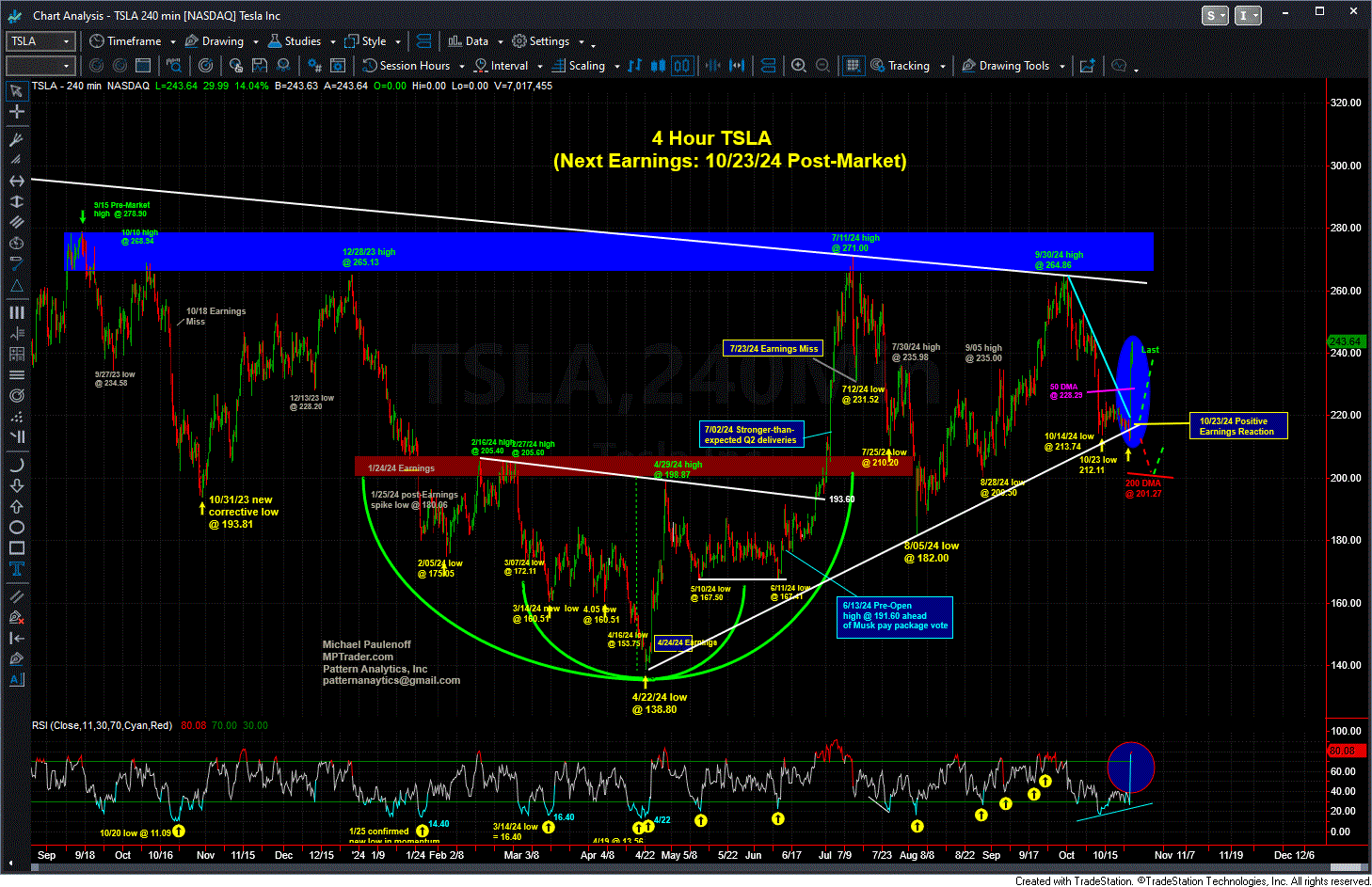Open the I dropdown in title bar

click(1248, 15)
